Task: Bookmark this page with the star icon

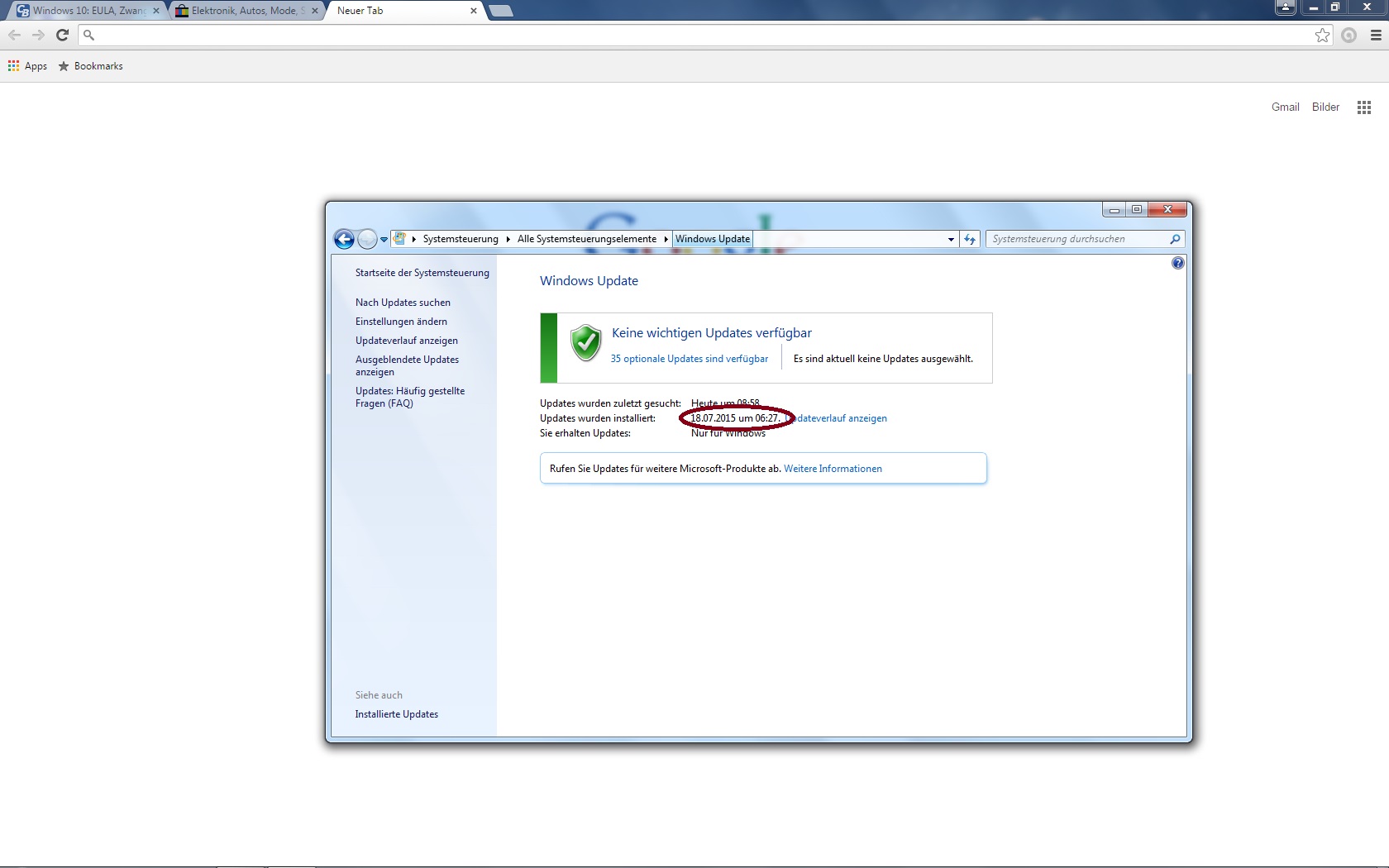Action: coord(1323,35)
